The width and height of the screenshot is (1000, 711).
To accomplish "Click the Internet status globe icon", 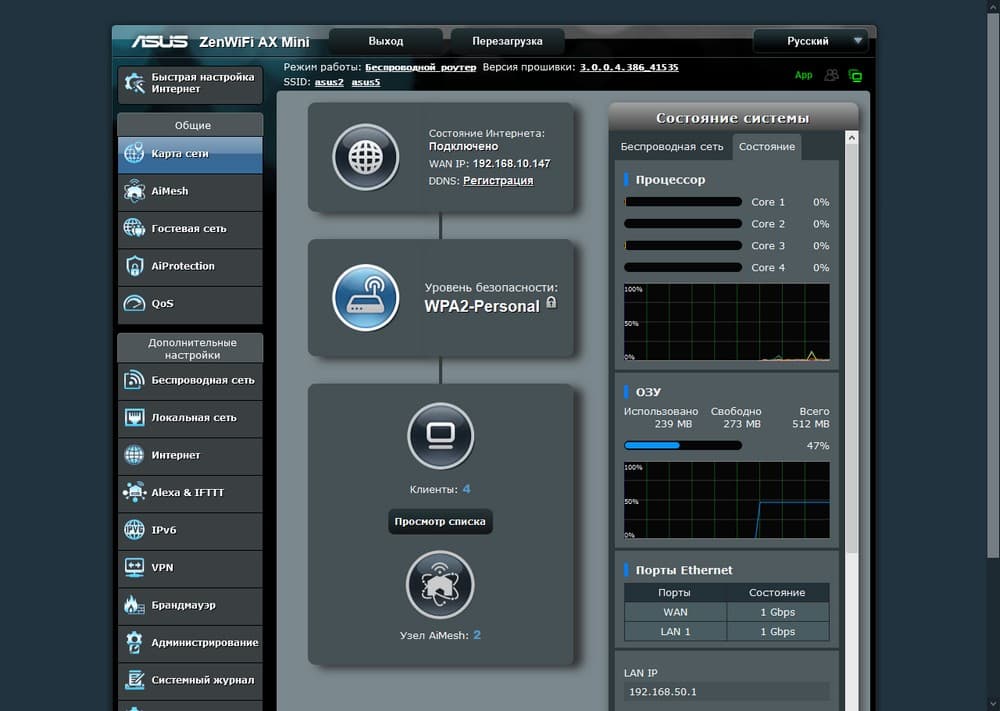I will (x=365, y=158).
